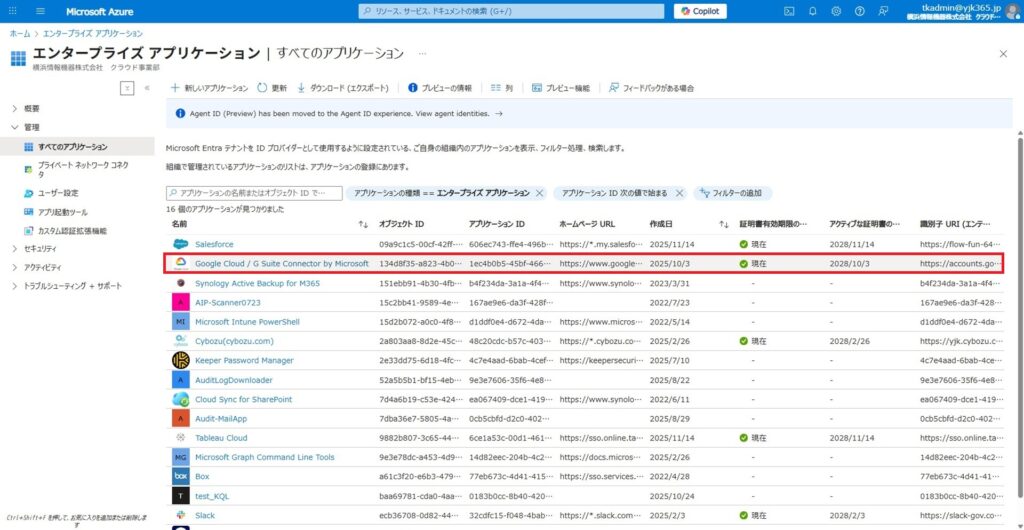Open the Salesforce application link
Viewport: 1024px width, 530px height.
(214, 244)
